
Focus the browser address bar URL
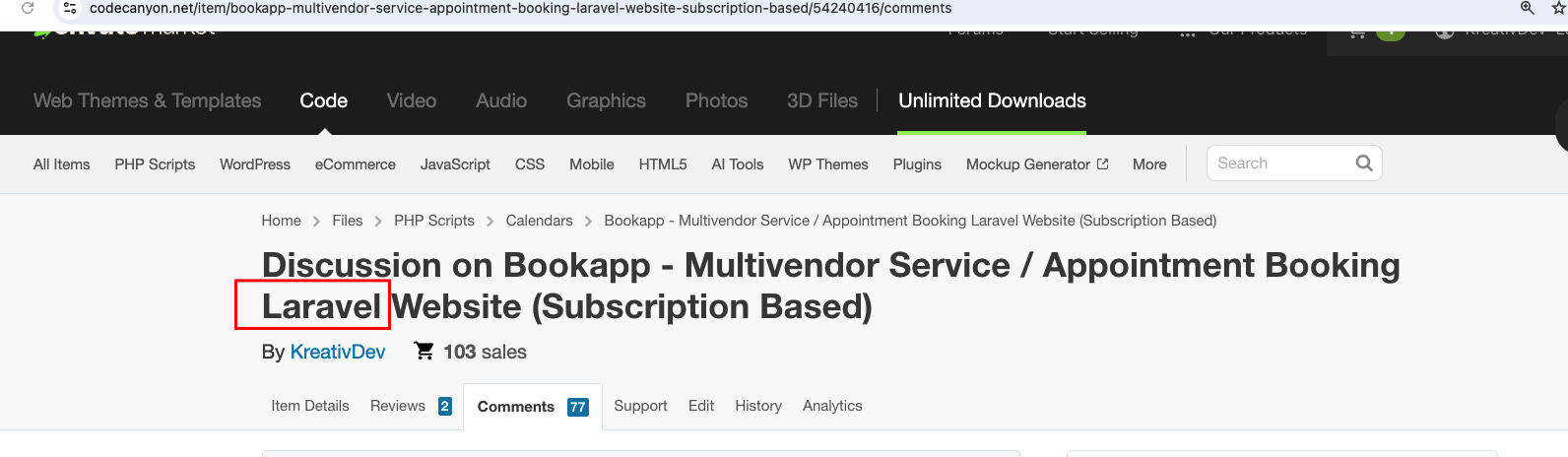521,8
